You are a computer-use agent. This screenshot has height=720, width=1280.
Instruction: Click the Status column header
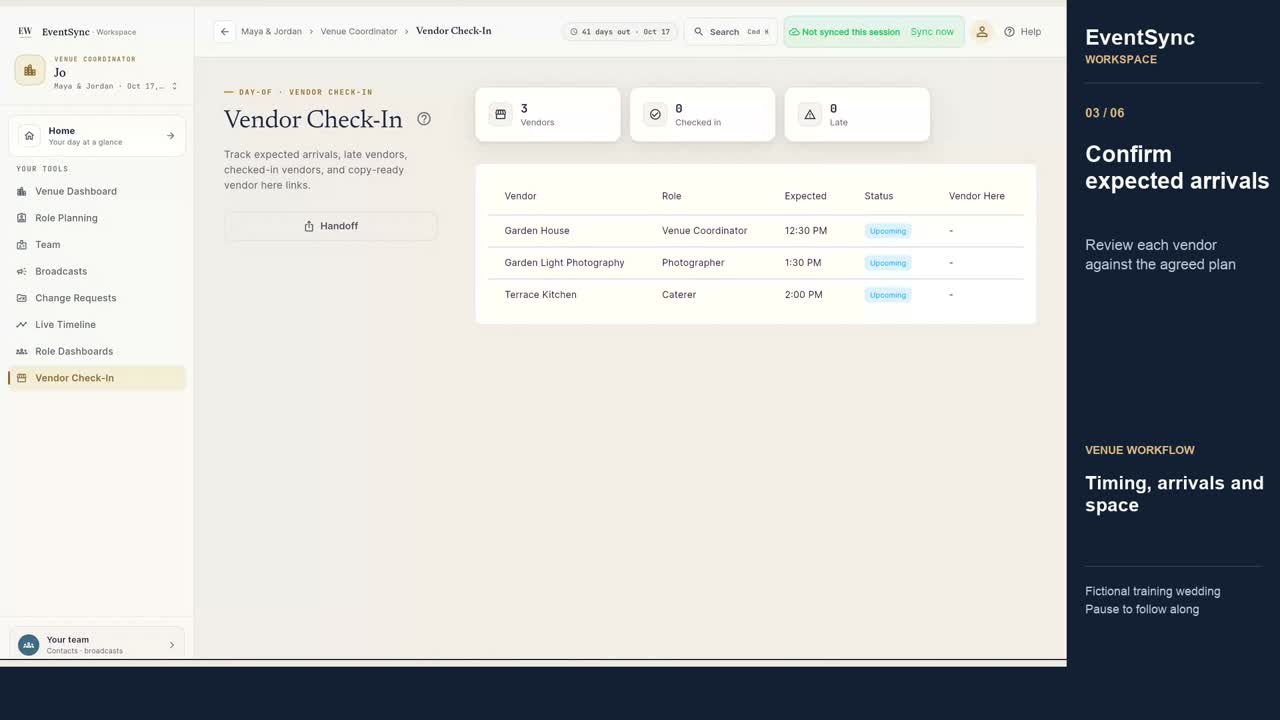point(879,196)
